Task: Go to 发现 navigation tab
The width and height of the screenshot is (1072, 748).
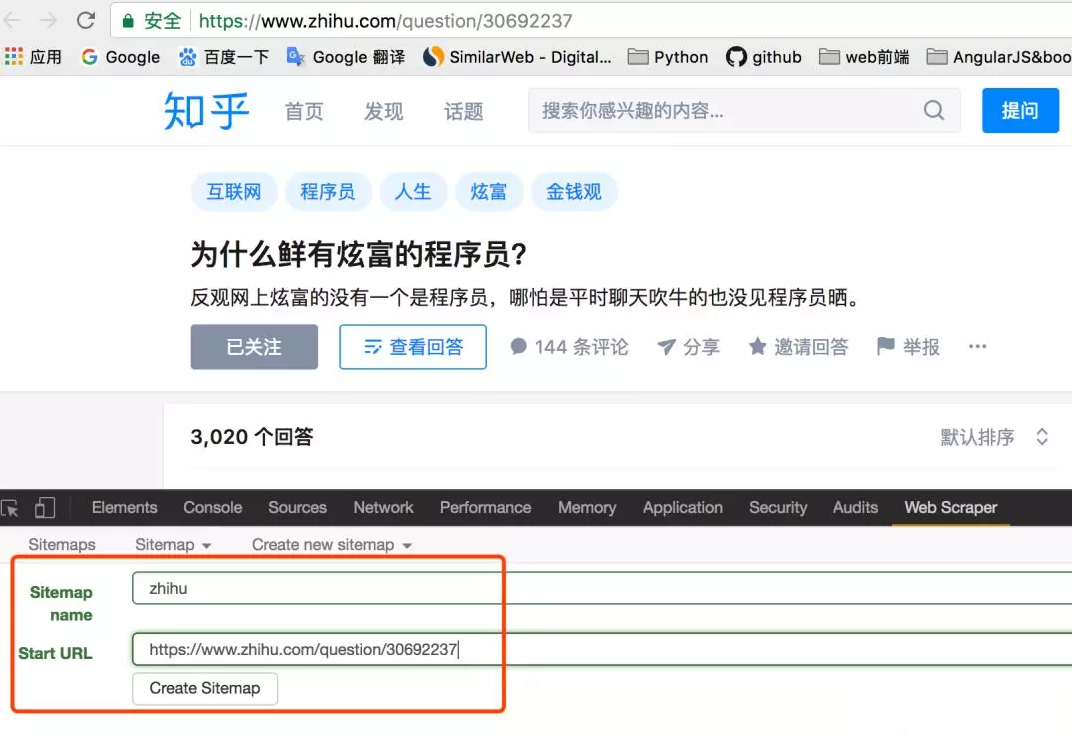Action: [384, 111]
